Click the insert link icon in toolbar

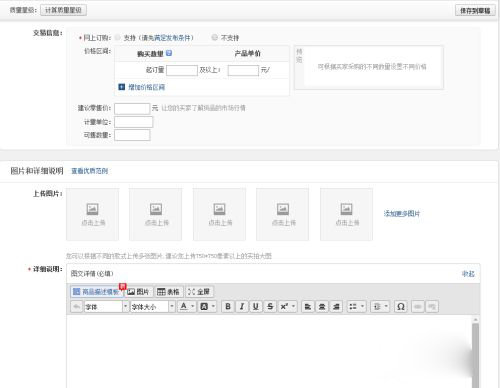click(418, 307)
